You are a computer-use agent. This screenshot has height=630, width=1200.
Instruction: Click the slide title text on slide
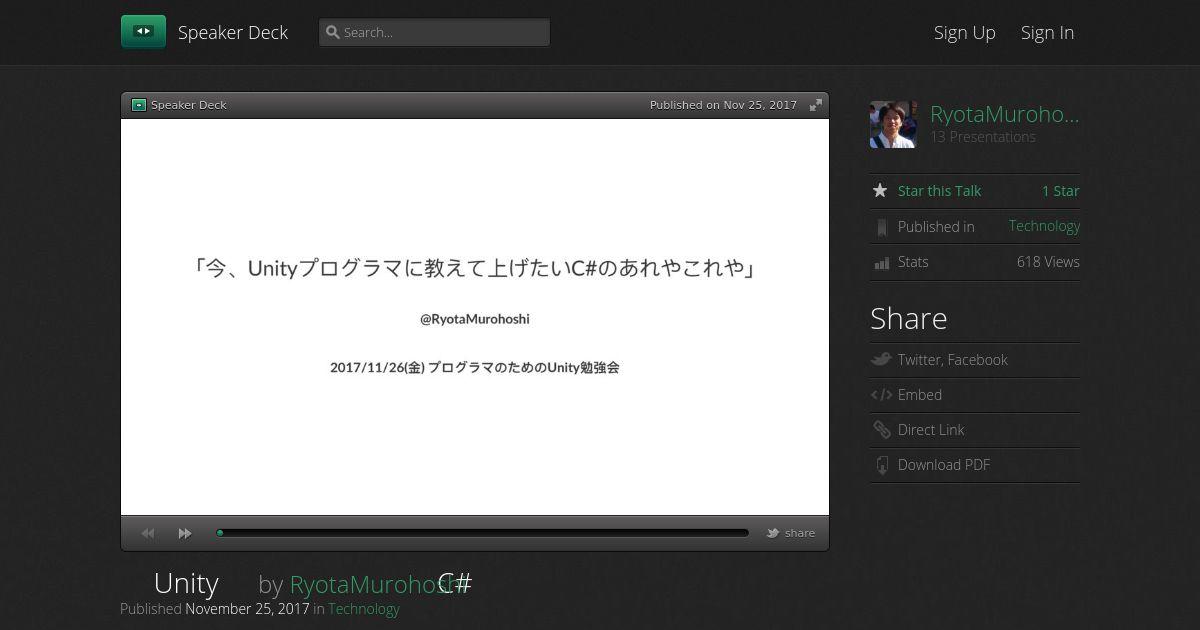tap(475, 268)
